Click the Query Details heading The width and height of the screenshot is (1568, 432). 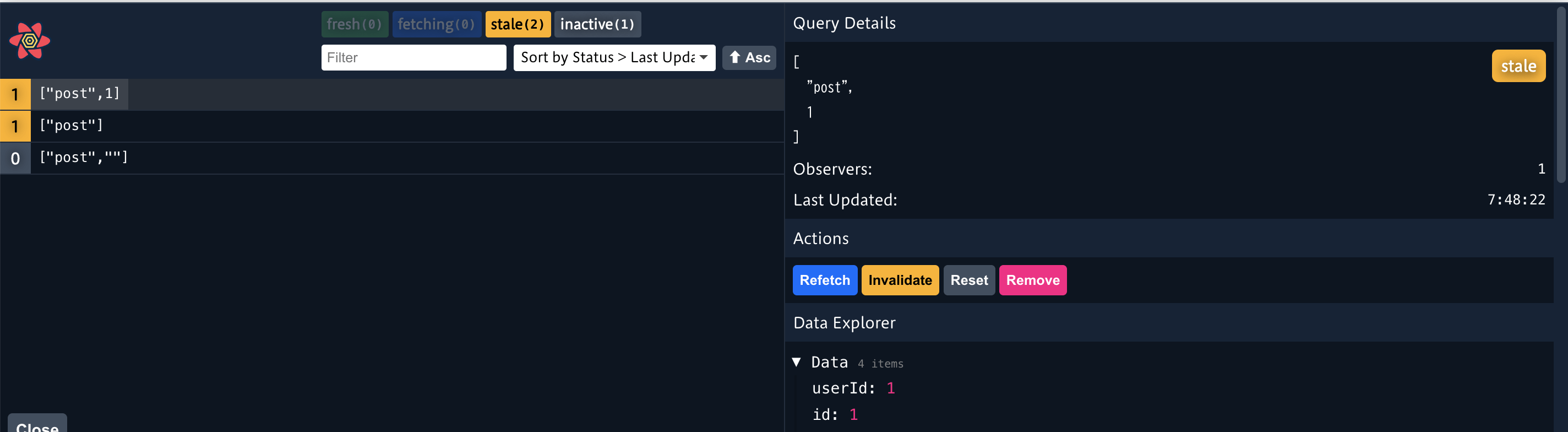click(x=843, y=23)
